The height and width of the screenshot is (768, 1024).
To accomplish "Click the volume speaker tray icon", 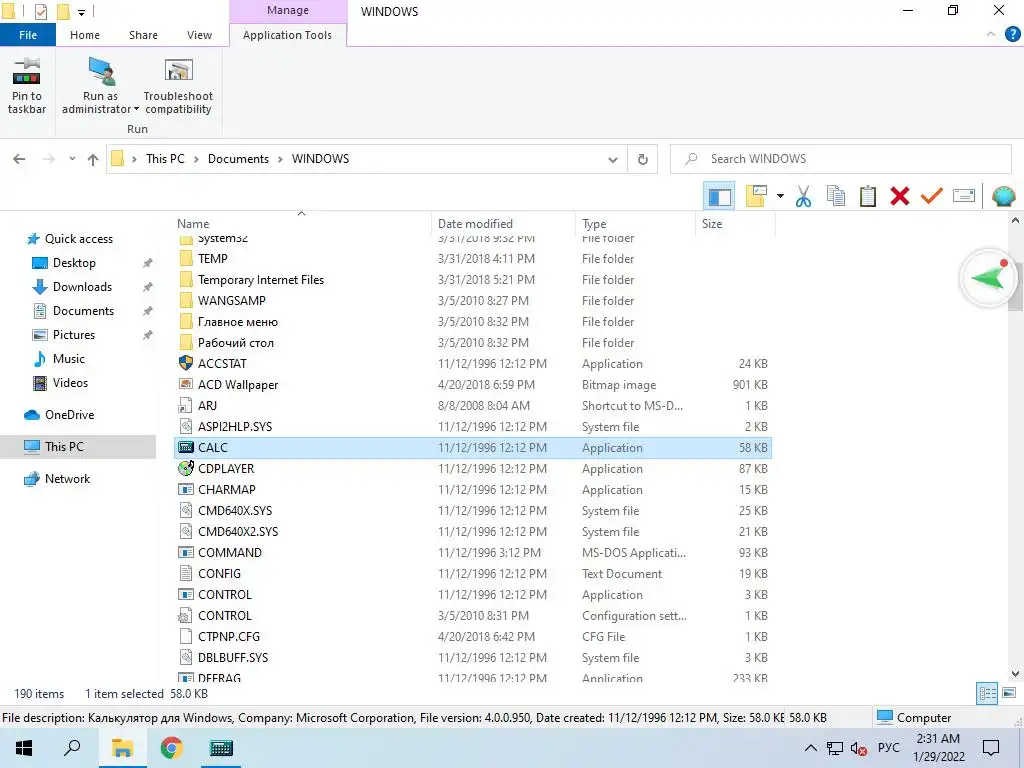I will tap(858, 748).
